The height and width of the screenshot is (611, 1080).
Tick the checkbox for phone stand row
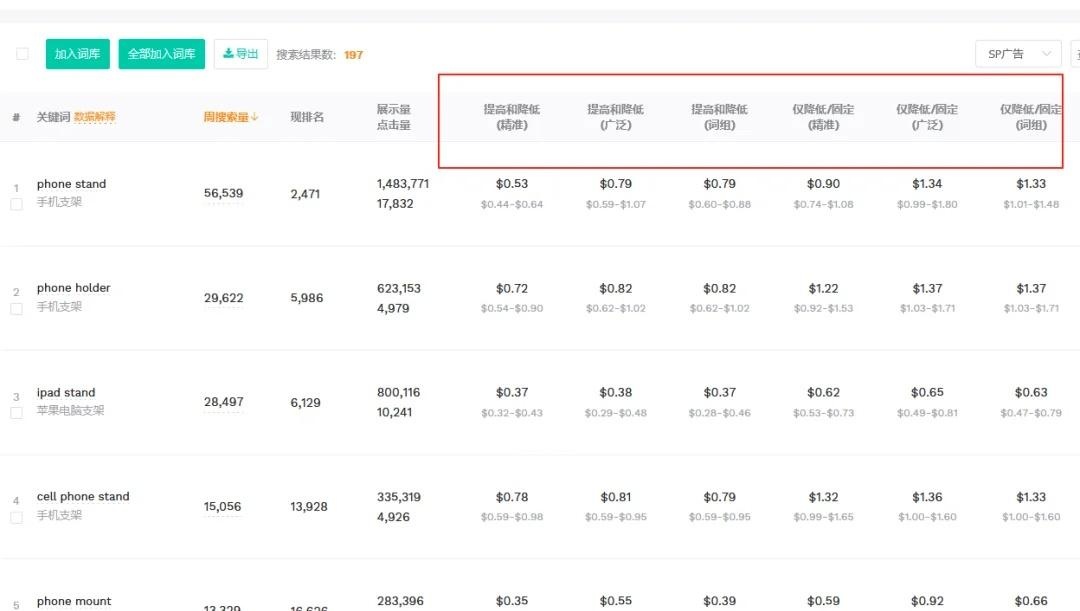[x=17, y=205]
